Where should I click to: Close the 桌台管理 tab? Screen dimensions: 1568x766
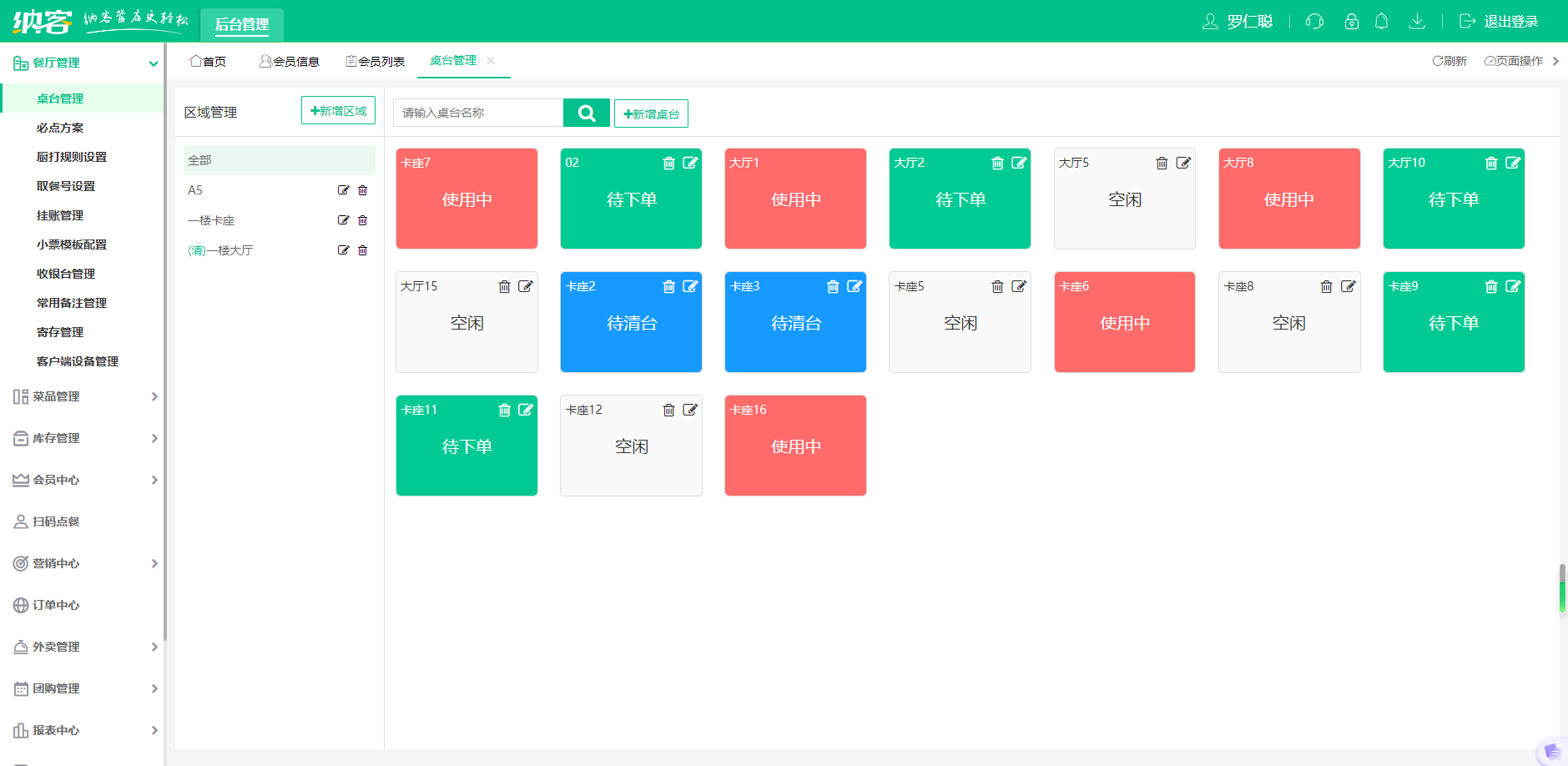(x=491, y=60)
